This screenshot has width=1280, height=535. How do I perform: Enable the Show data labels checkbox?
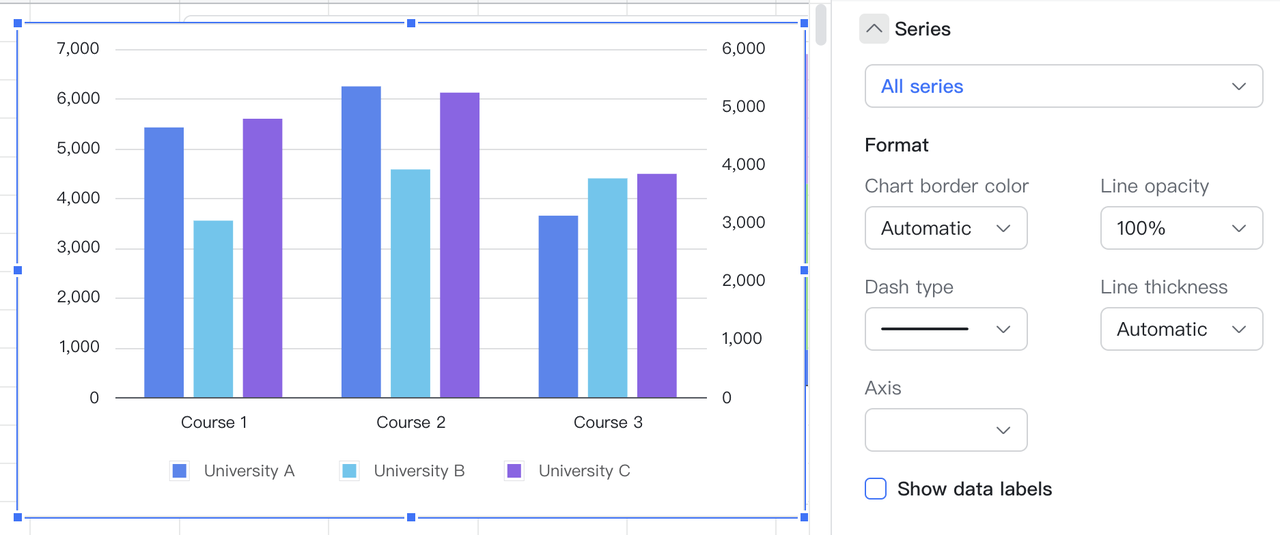click(x=876, y=489)
